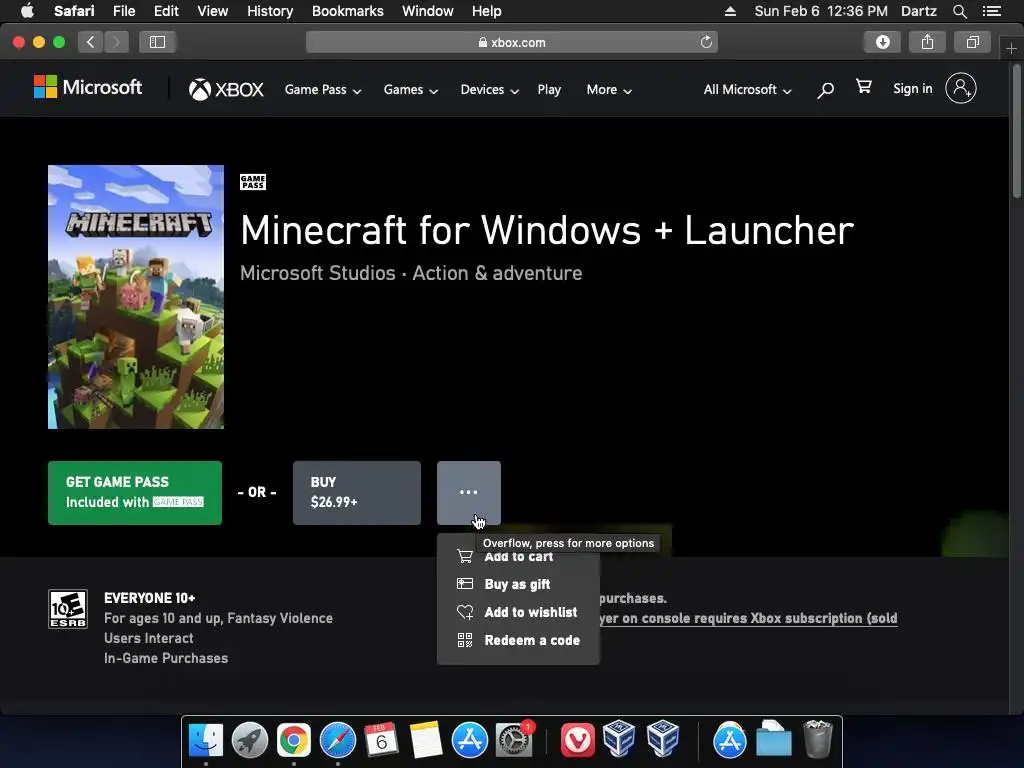This screenshot has height=768, width=1024.
Task: Open the Xbox home logo
Action: (226, 89)
